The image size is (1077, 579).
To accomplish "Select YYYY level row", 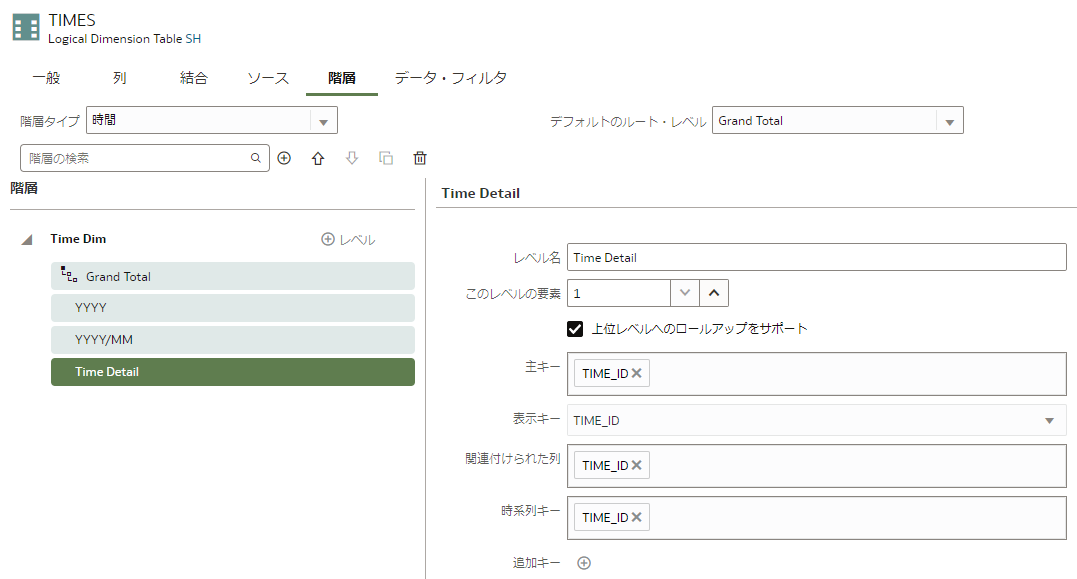I will [x=233, y=308].
